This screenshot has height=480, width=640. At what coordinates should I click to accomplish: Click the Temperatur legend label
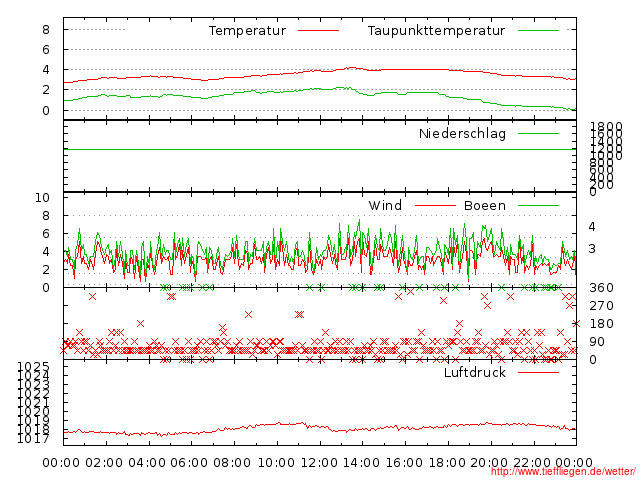coord(247,31)
